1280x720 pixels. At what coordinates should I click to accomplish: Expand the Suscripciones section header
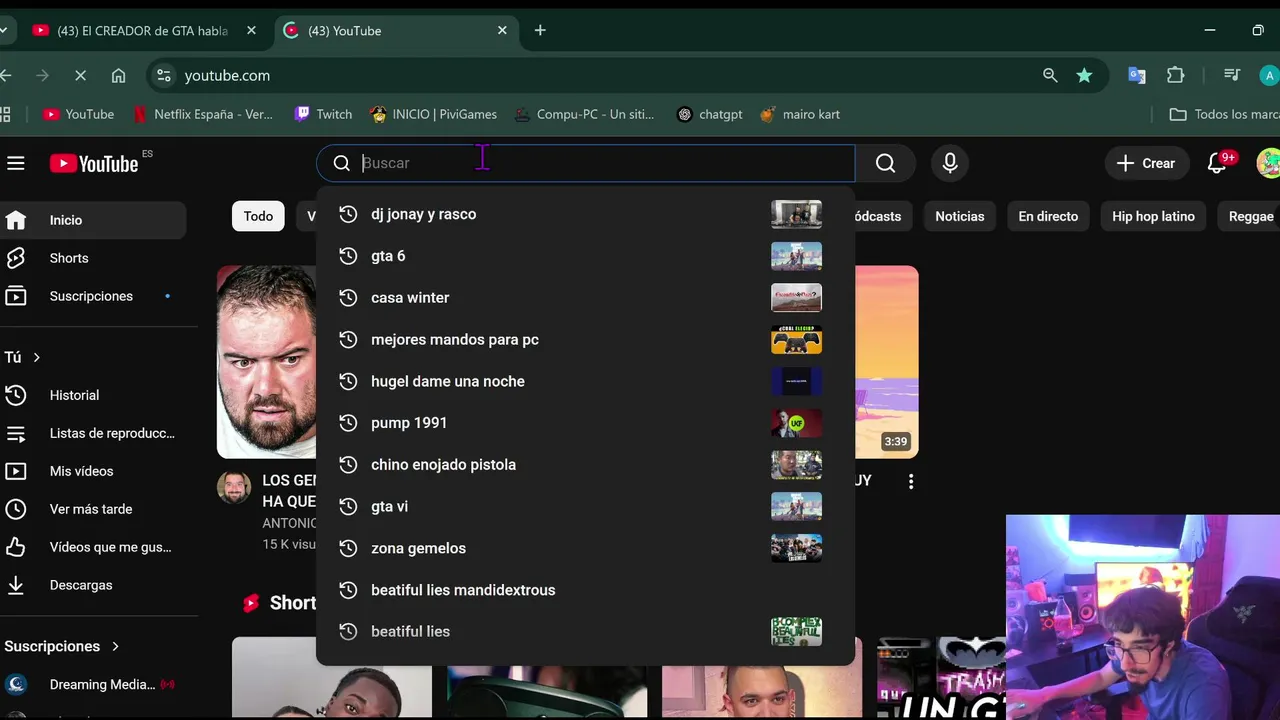coord(62,646)
